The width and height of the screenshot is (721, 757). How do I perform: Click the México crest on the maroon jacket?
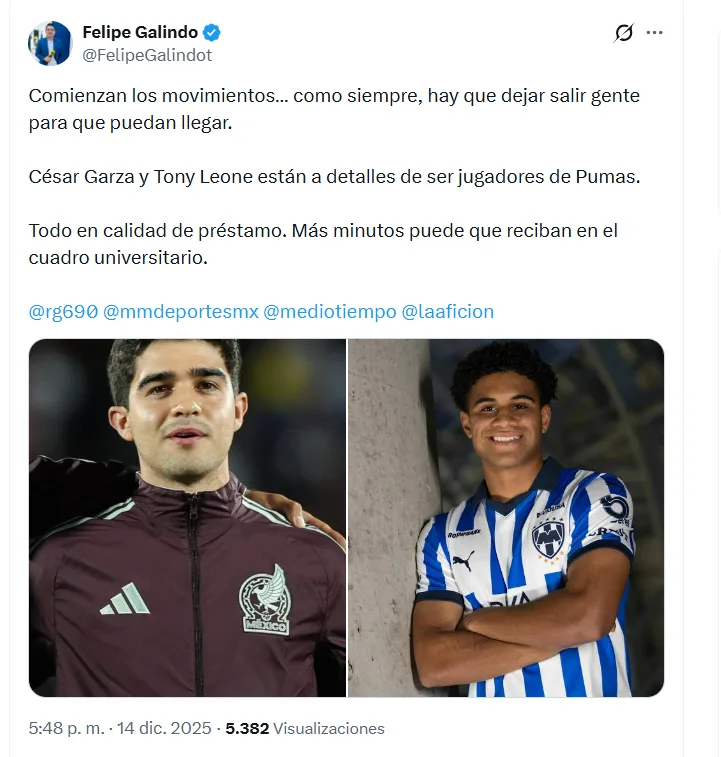(x=265, y=600)
